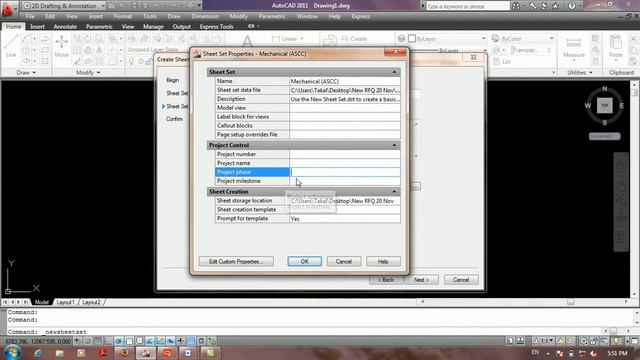
Task: Click Edit Custom Properties button
Action: point(236,262)
